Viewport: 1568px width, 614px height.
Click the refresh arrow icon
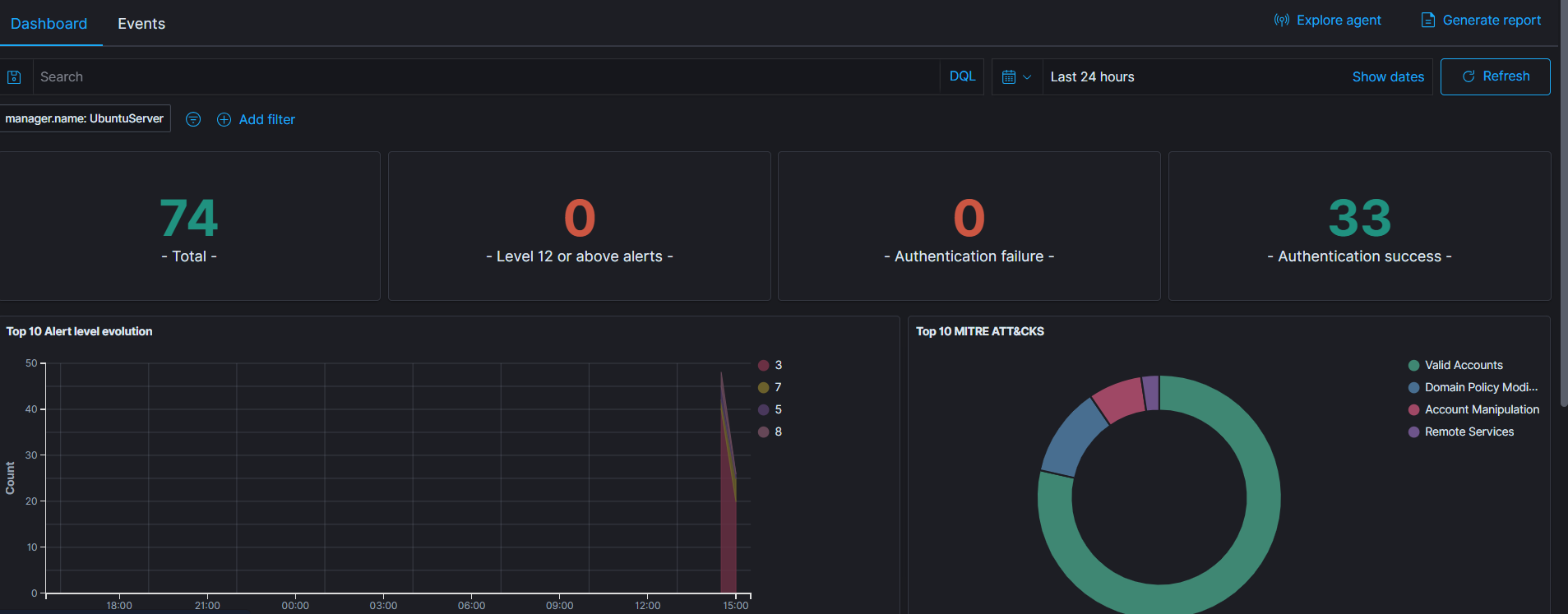point(1469,76)
